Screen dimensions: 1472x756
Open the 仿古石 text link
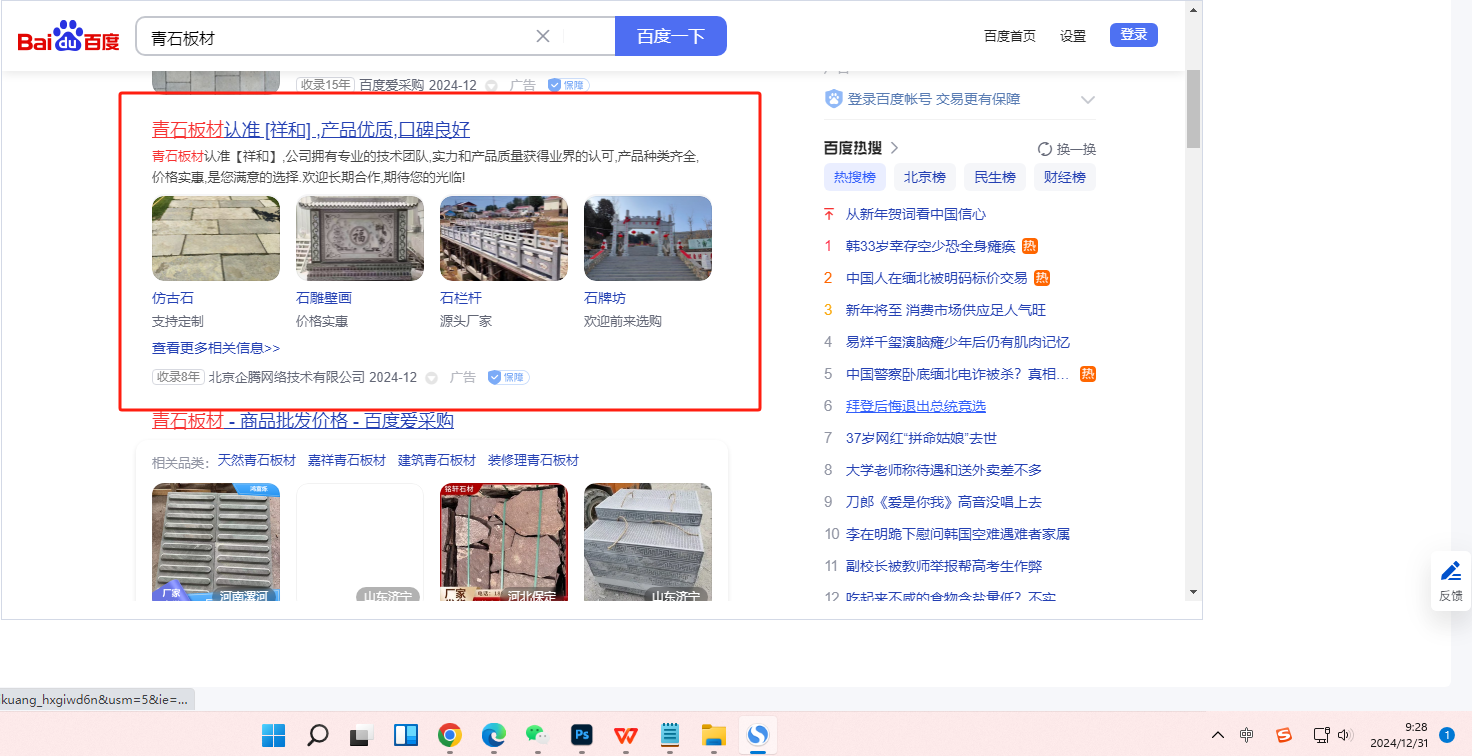click(173, 298)
